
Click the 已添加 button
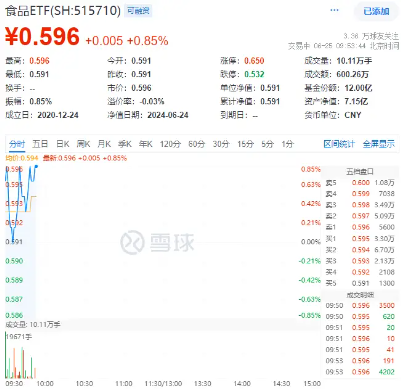pyautogui.click(x=376, y=11)
